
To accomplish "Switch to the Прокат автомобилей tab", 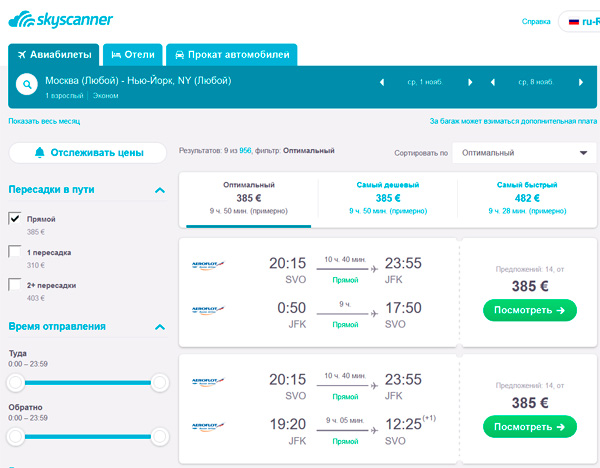I will coord(231,55).
